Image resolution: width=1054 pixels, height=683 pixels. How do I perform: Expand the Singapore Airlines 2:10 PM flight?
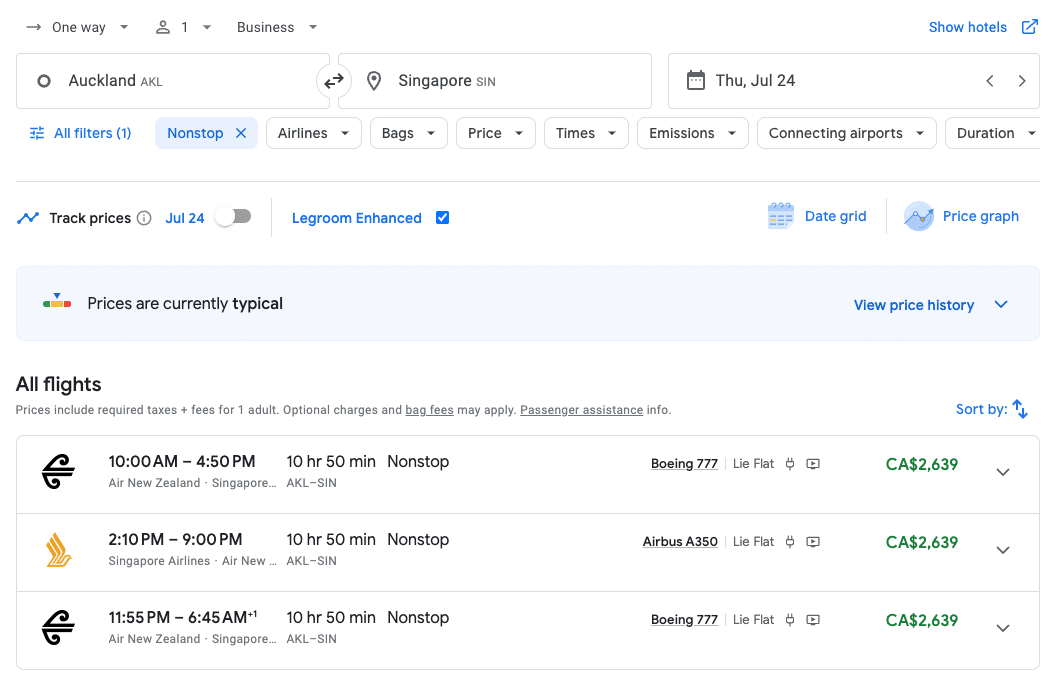point(1003,550)
